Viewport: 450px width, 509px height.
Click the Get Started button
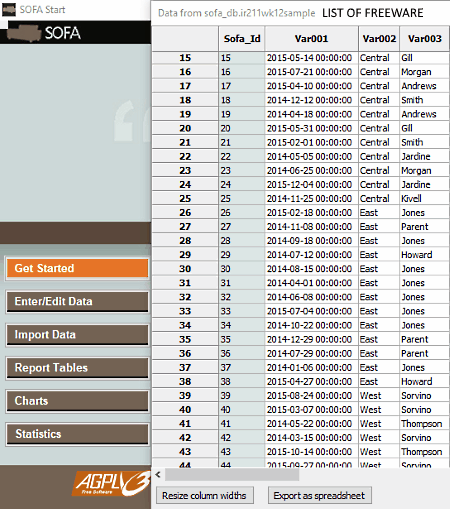point(77,268)
